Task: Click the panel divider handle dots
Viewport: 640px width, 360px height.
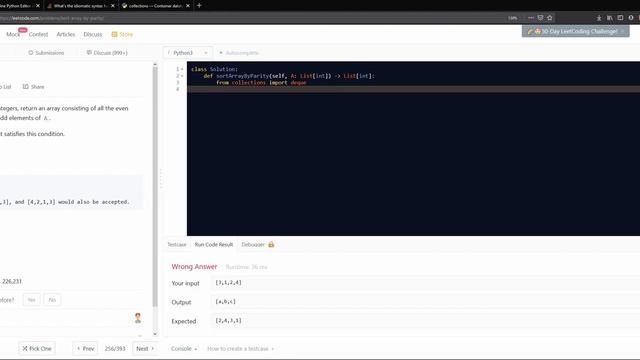Action: (x=161, y=178)
